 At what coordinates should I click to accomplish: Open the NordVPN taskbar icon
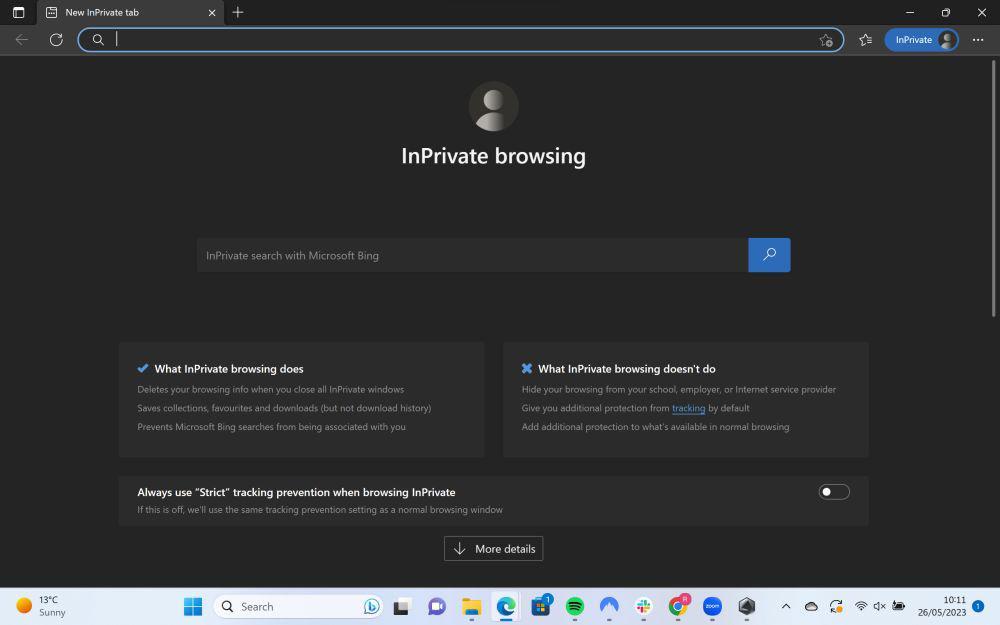pyautogui.click(x=609, y=607)
